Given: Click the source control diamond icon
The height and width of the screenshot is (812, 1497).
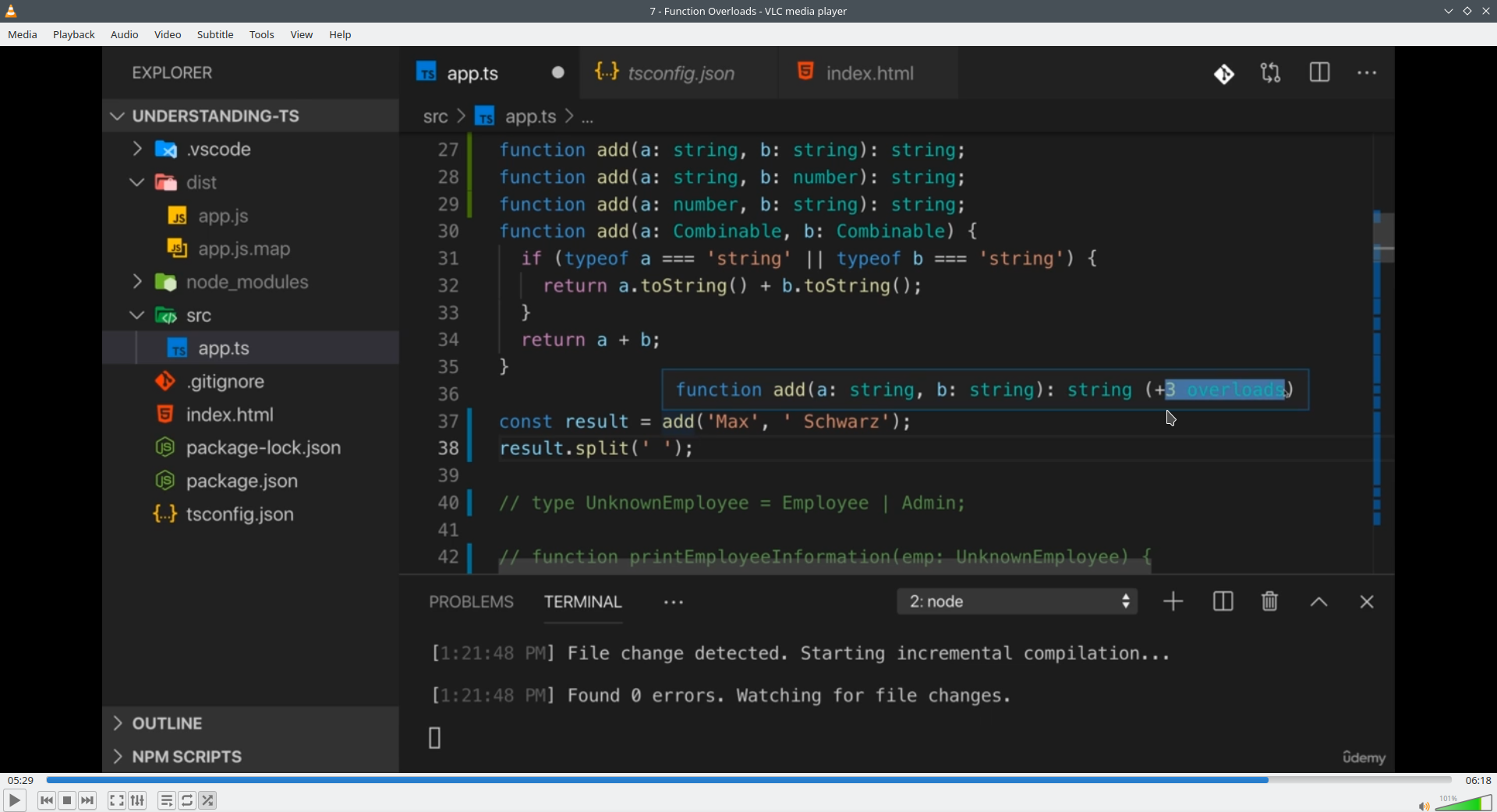Looking at the screenshot, I should (1224, 74).
